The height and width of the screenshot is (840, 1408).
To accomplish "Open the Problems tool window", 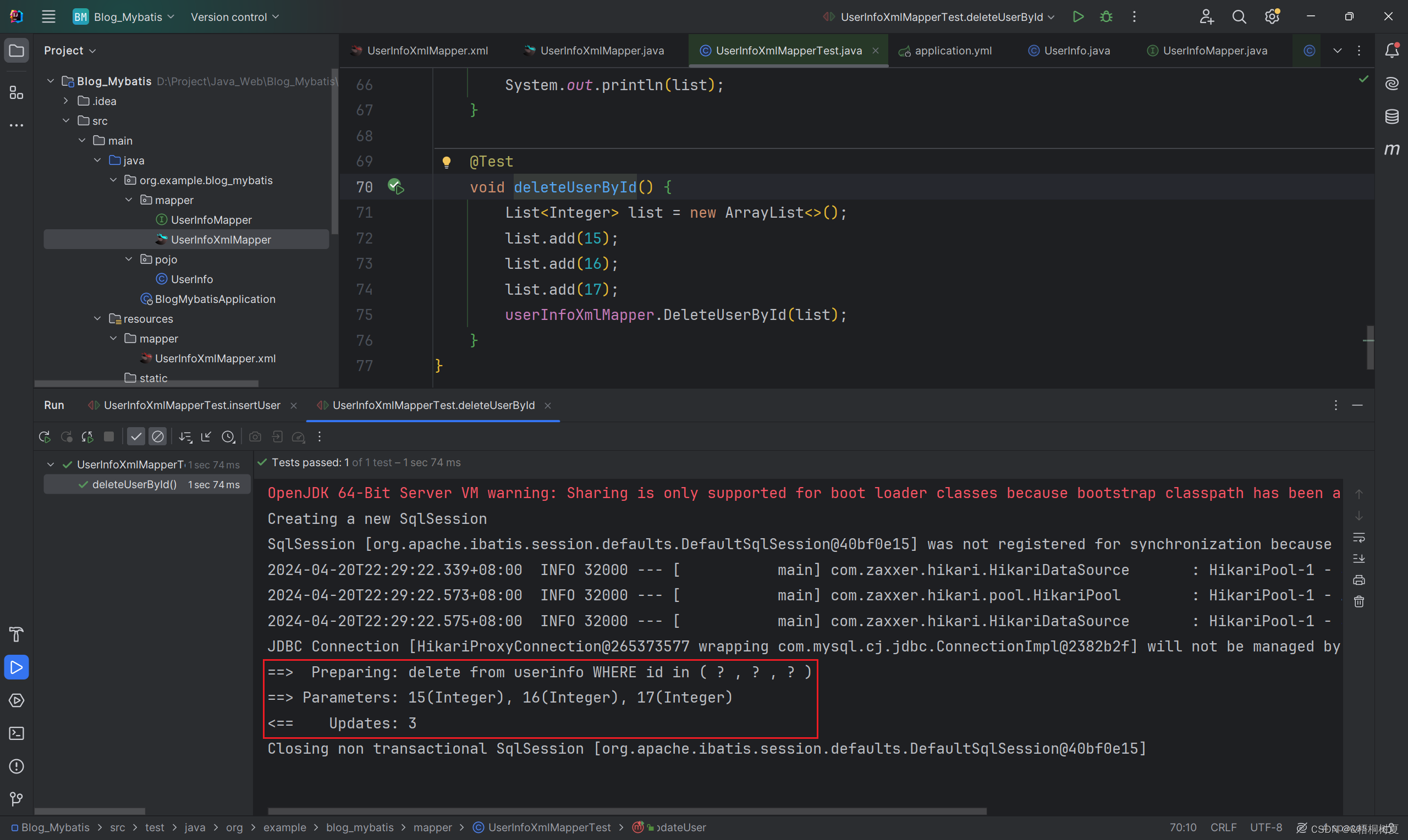I will (x=16, y=766).
